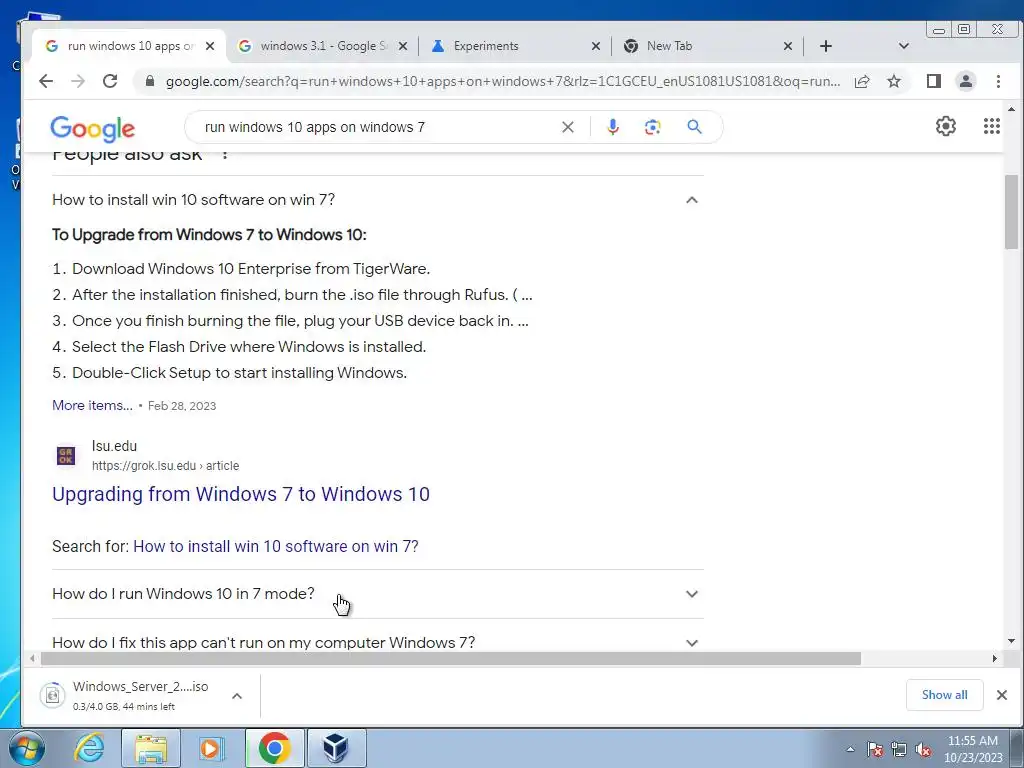This screenshot has height=768, width=1024.
Task: Open new tab with plus button
Action: (x=825, y=46)
